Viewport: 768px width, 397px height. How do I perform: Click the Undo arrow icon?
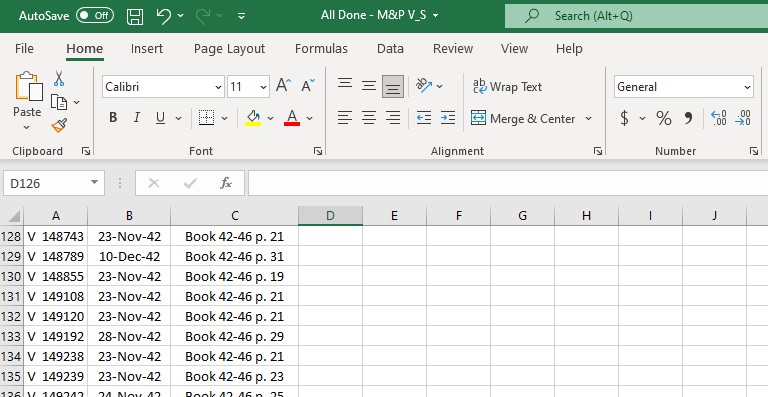click(164, 16)
